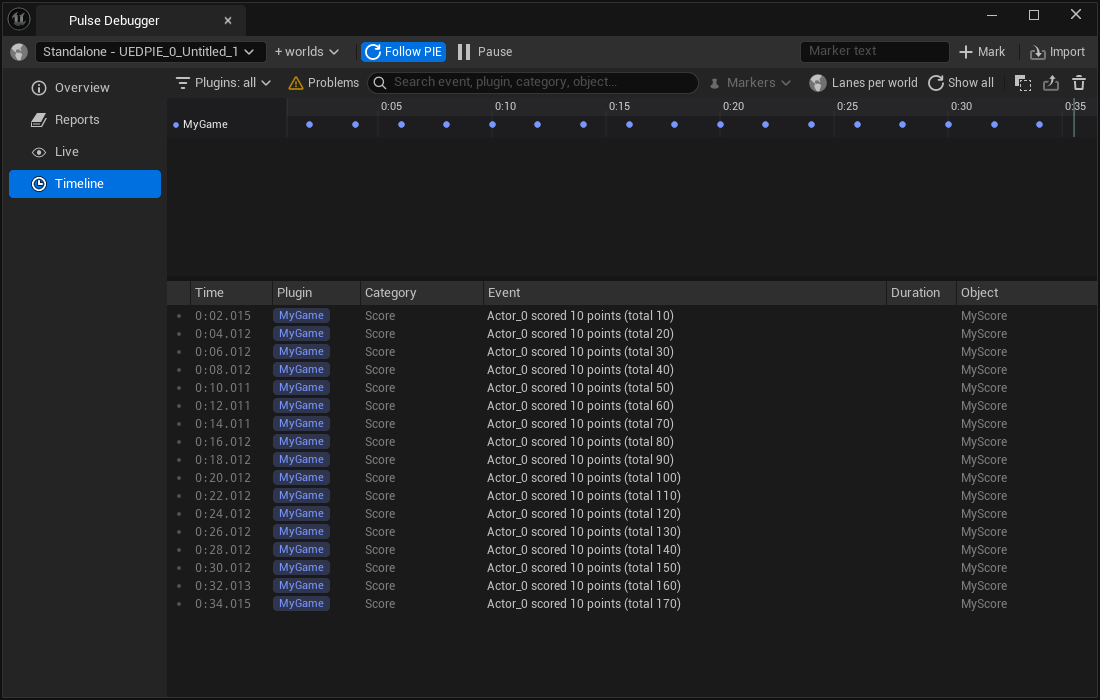
Task: Click the Unreal Engine logo icon
Action: pyautogui.click(x=19, y=19)
